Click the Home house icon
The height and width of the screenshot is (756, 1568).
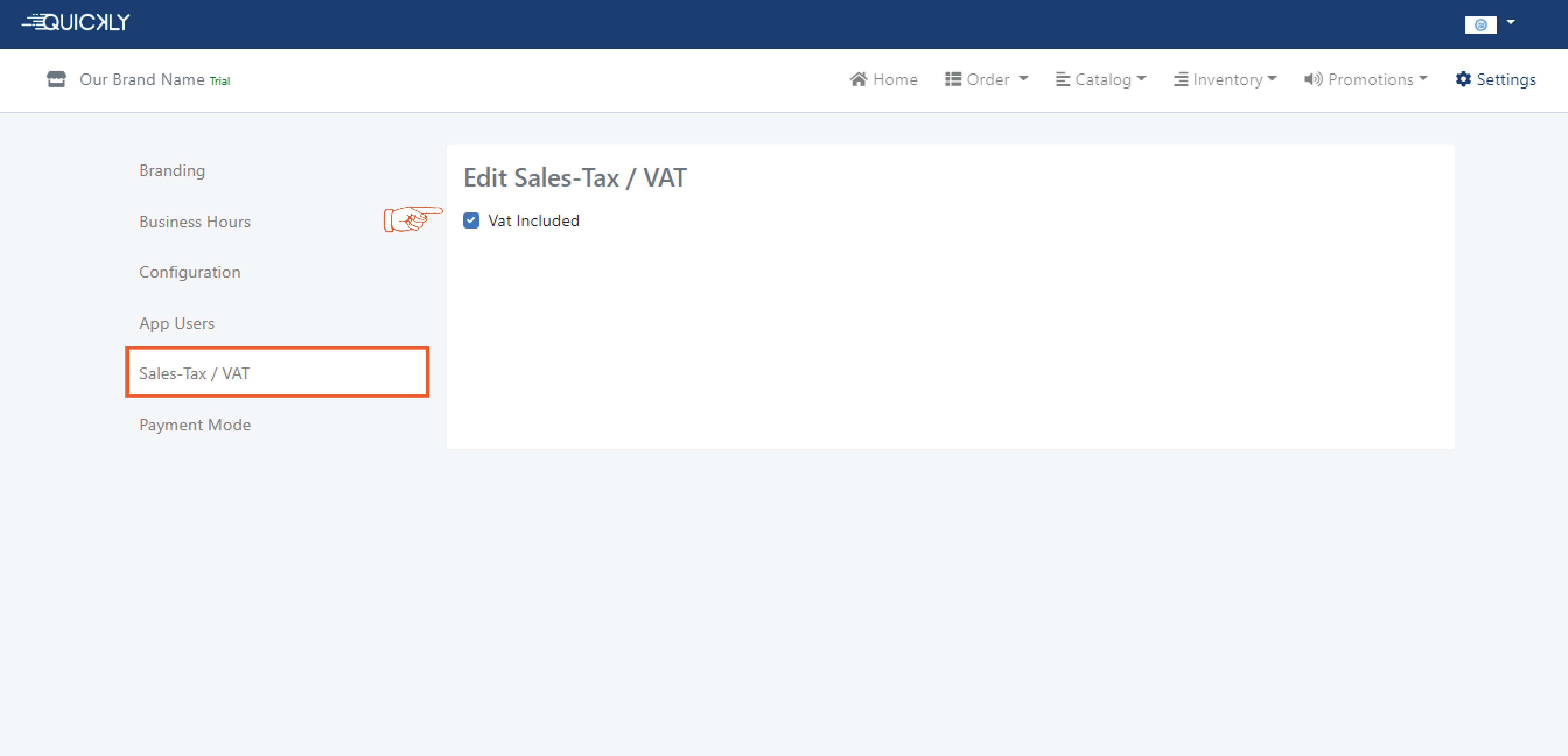pos(858,80)
